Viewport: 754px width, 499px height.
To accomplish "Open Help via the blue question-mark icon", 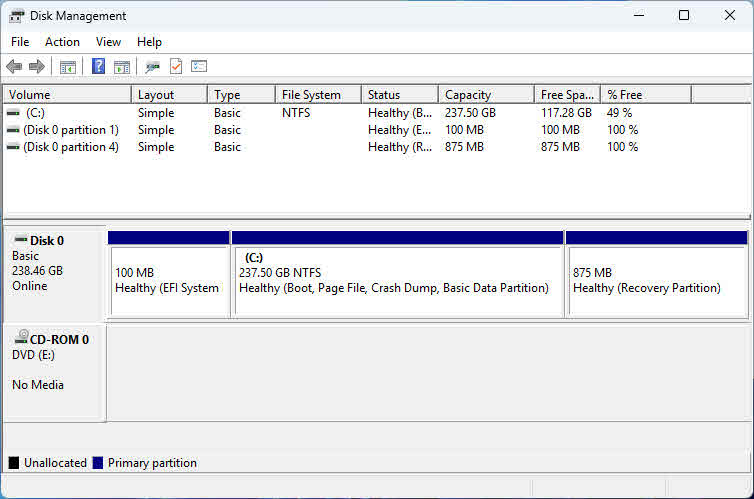I will click(98, 66).
